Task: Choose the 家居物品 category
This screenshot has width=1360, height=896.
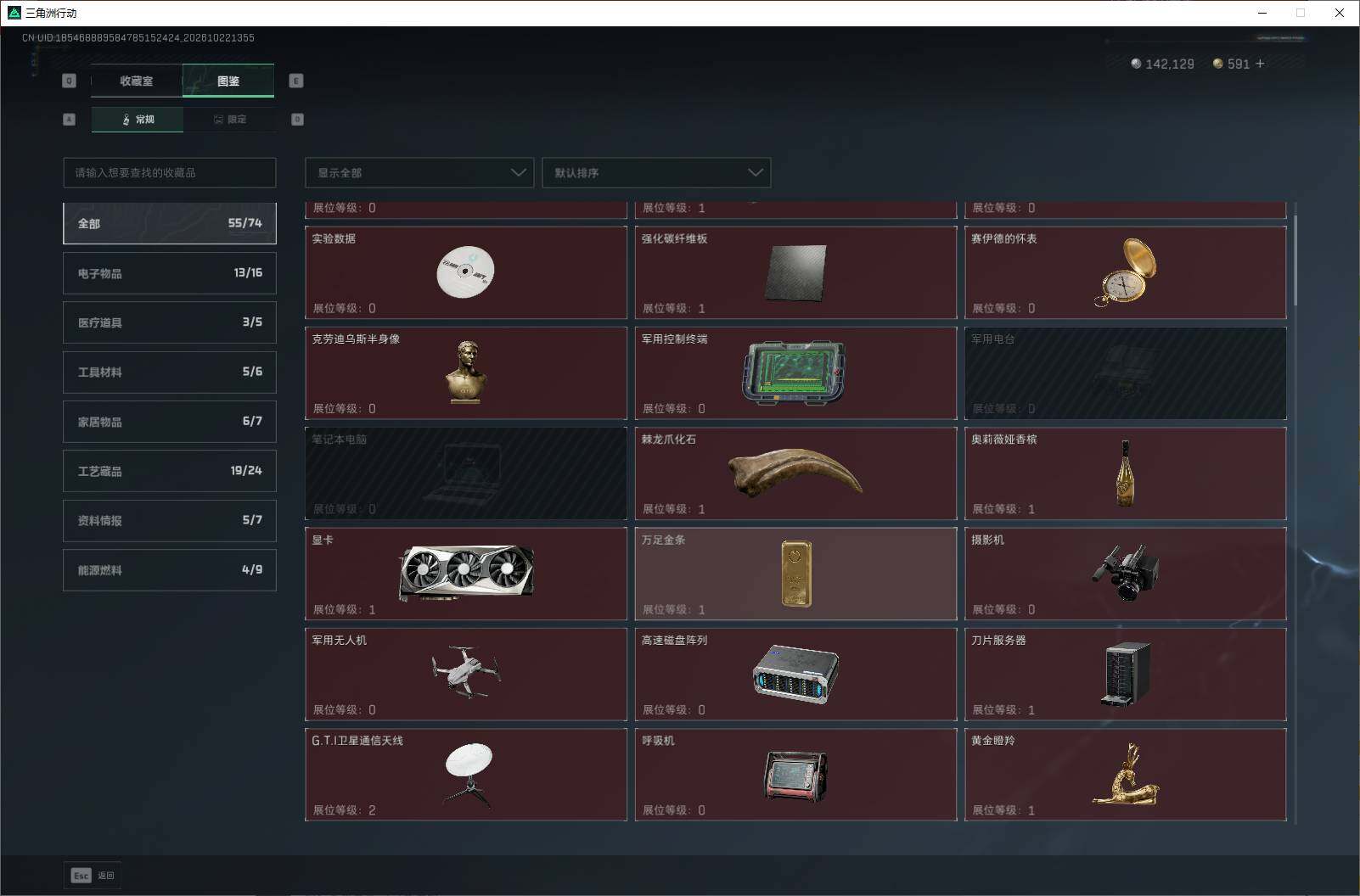Action: 170,422
